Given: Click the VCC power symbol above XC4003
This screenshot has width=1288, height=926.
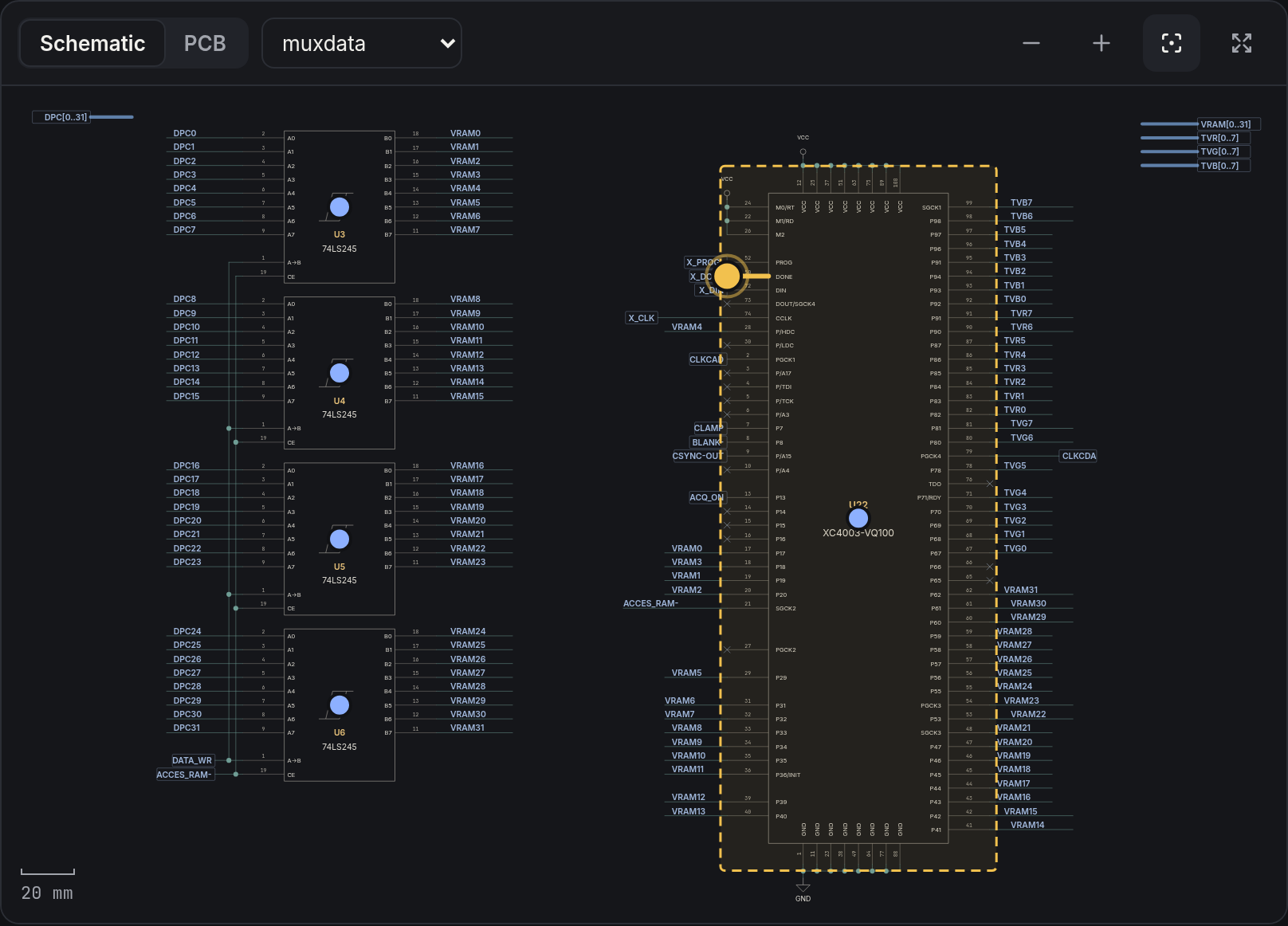Looking at the screenshot, I should [x=803, y=143].
